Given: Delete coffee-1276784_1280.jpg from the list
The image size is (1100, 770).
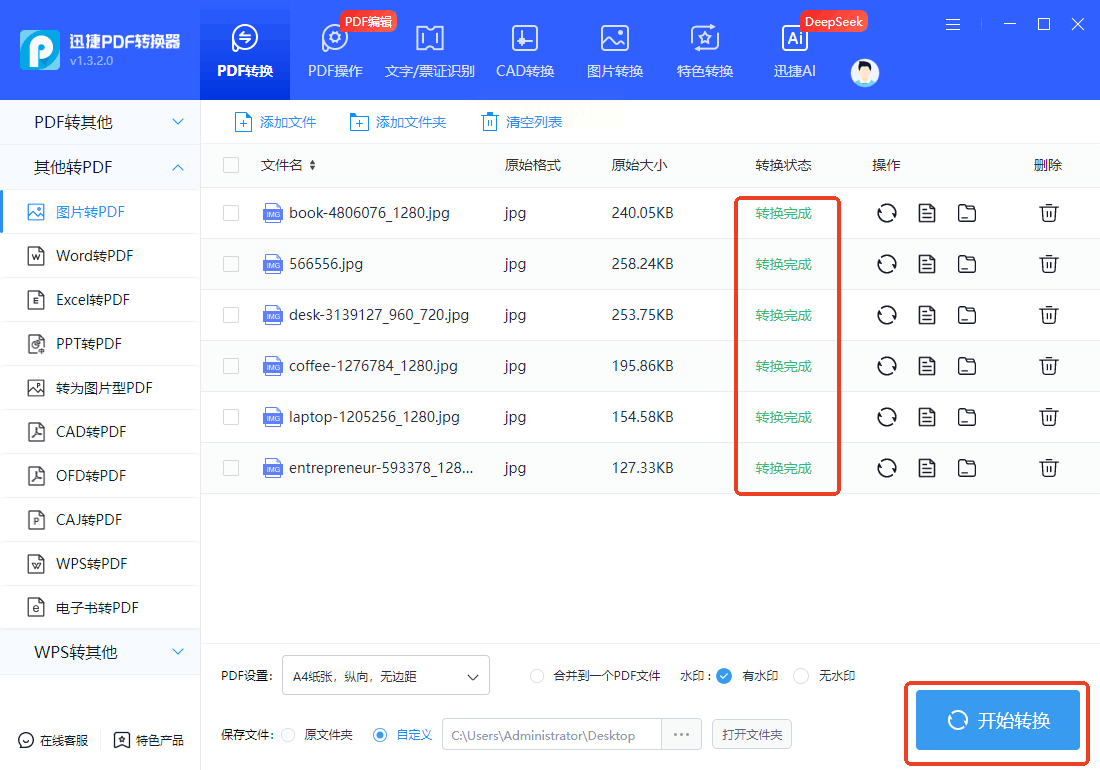Looking at the screenshot, I should (1048, 366).
